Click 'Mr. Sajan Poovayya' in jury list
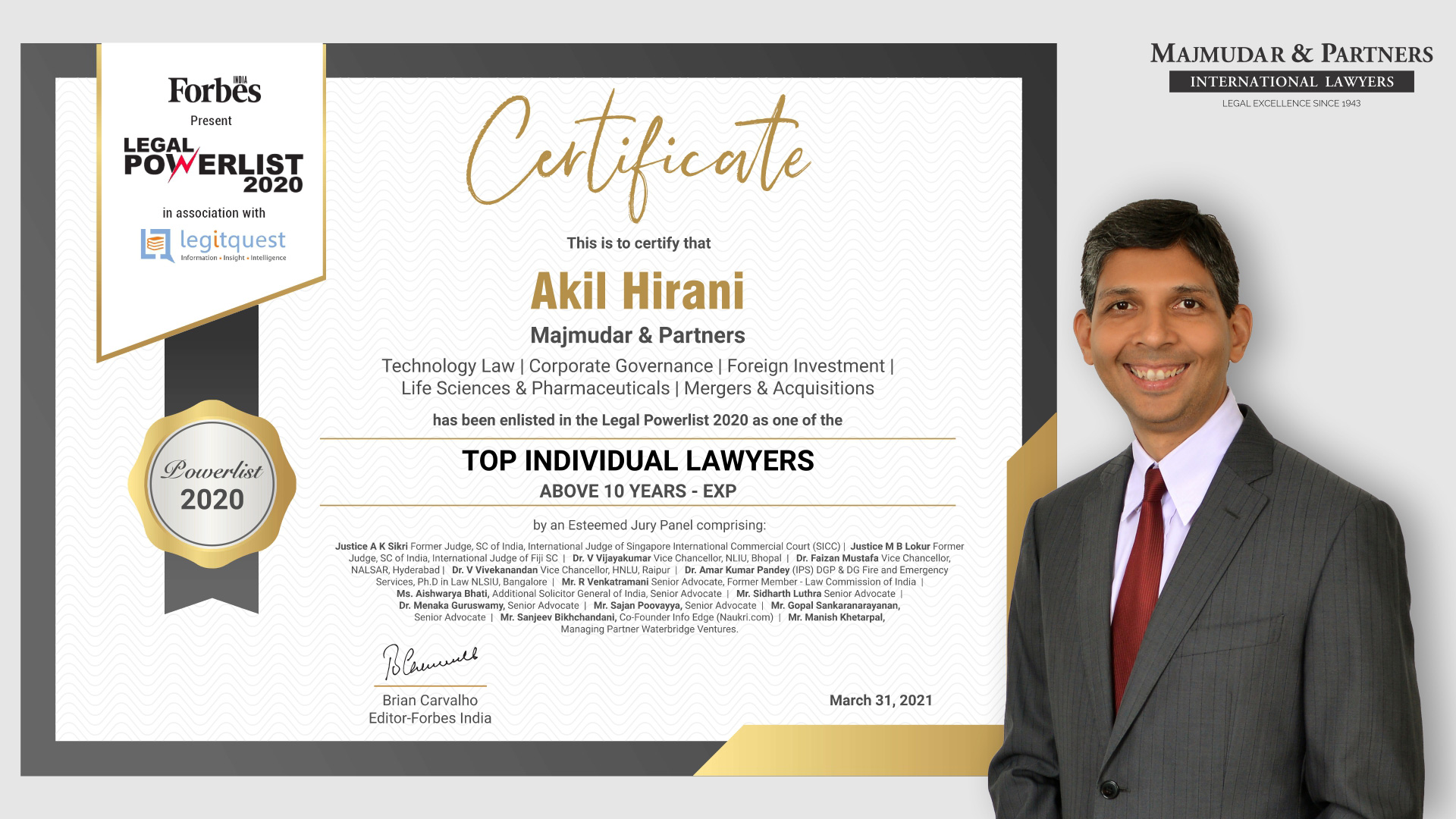Screen dimensions: 1456x819 coord(638,606)
